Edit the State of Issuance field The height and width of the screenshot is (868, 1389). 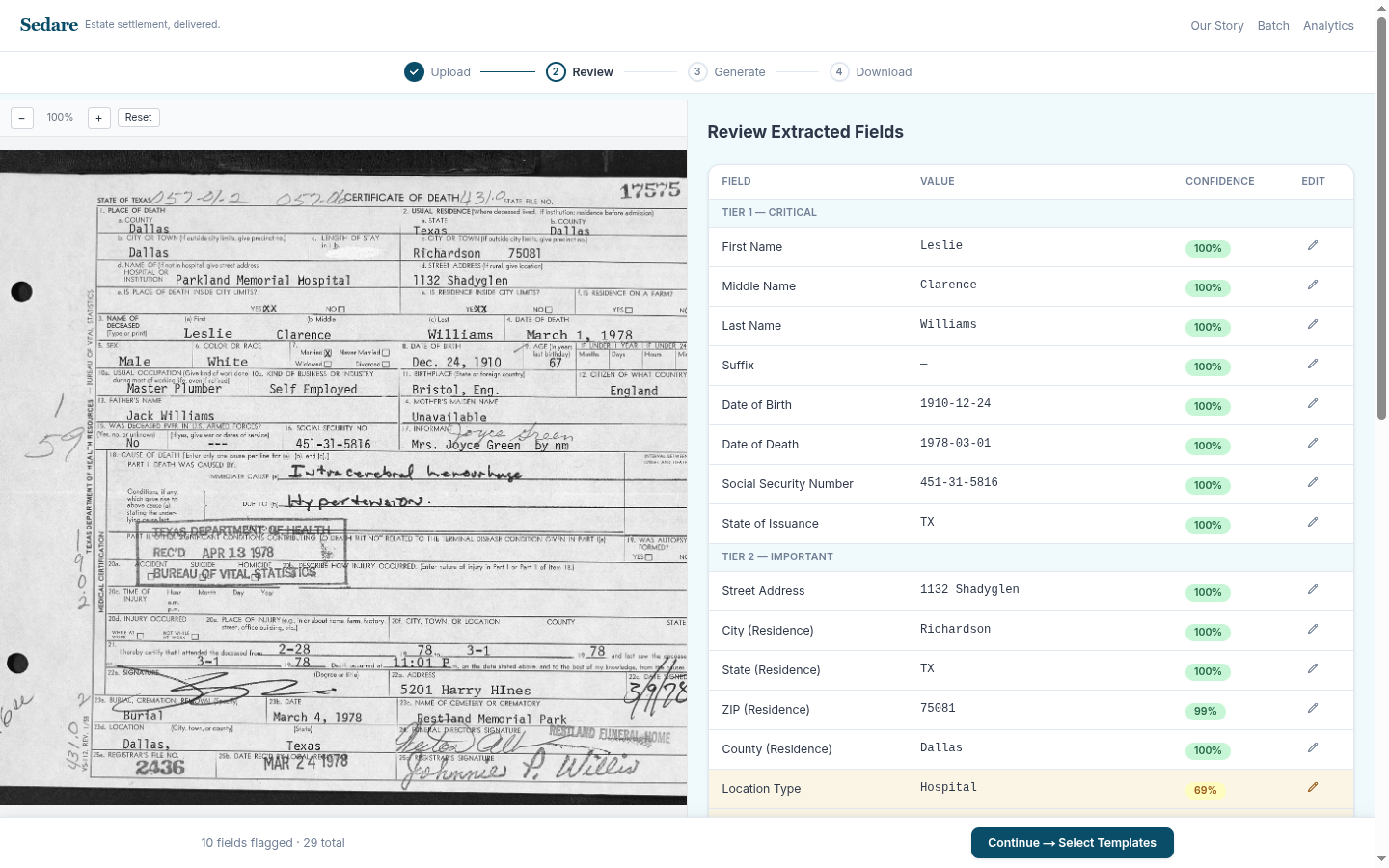click(x=1312, y=523)
